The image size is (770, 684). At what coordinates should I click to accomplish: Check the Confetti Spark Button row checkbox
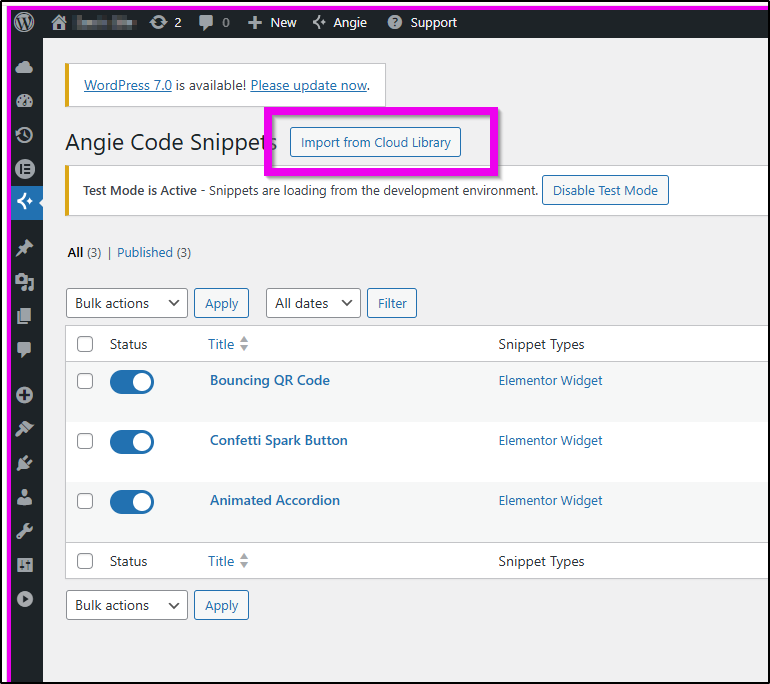(85, 440)
